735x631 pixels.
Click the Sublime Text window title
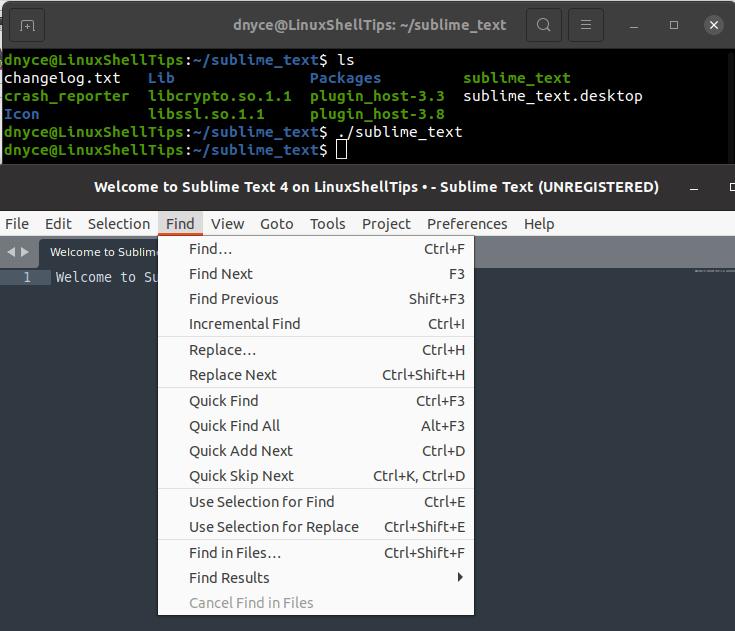[376, 187]
